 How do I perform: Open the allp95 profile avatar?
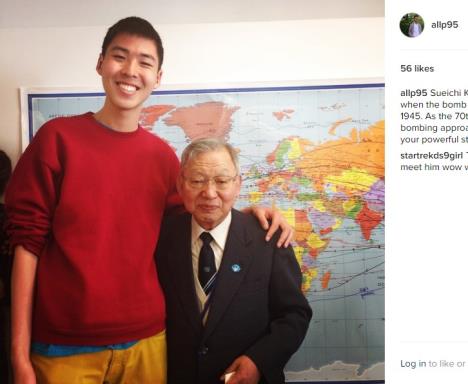(x=412, y=25)
